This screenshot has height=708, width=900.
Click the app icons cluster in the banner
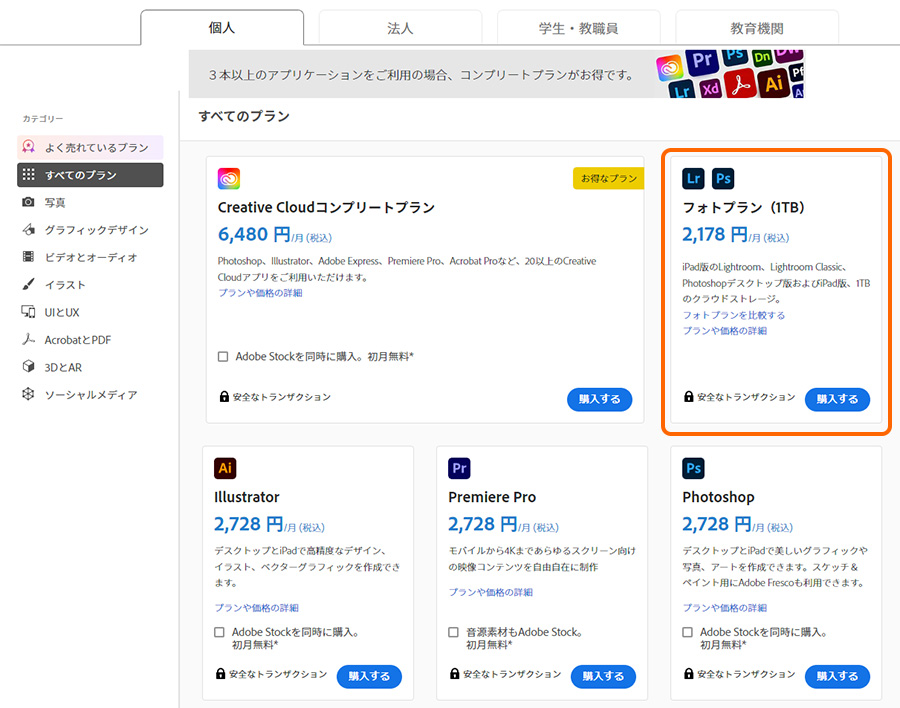pos(730,74)
